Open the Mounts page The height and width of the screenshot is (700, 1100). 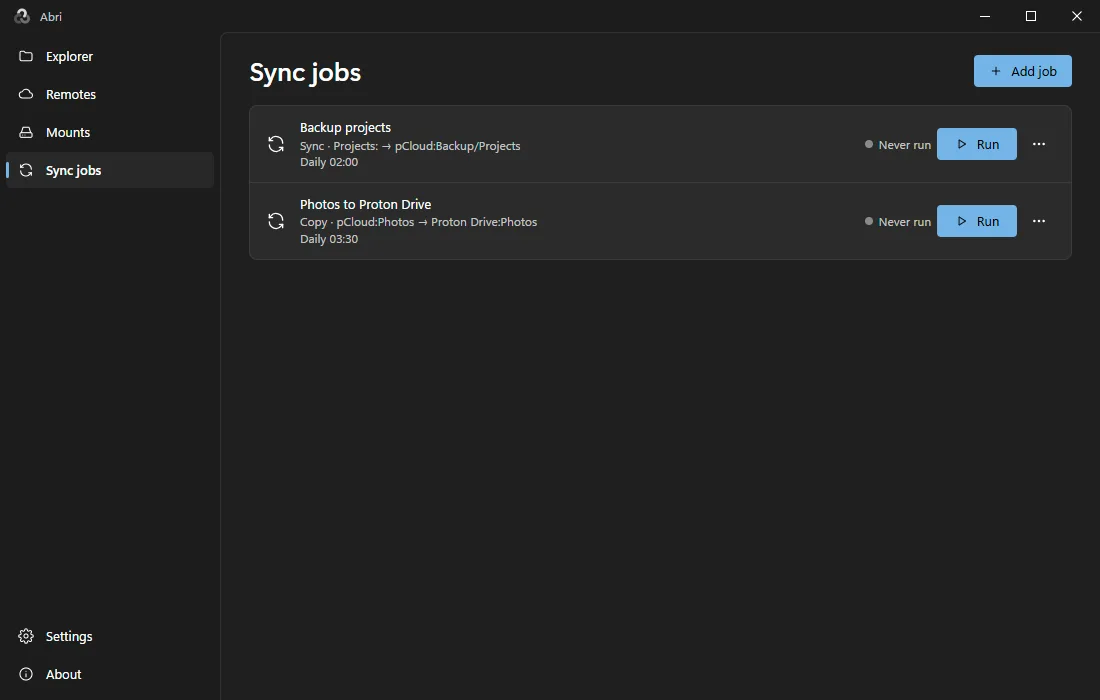click(x=110, y=132)
